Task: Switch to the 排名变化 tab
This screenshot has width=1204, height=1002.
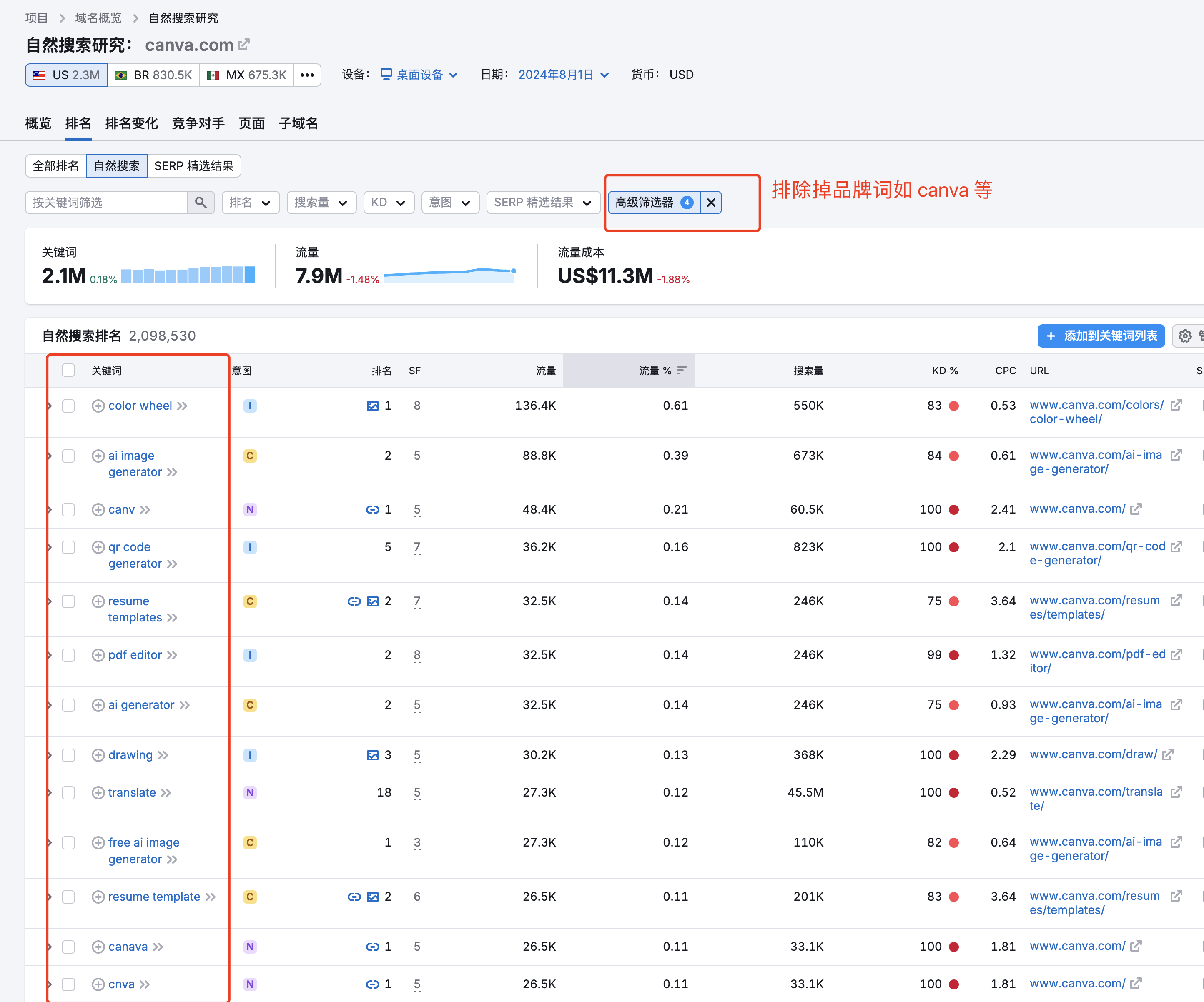Action: pyautogui.click(x=131, y=123)
